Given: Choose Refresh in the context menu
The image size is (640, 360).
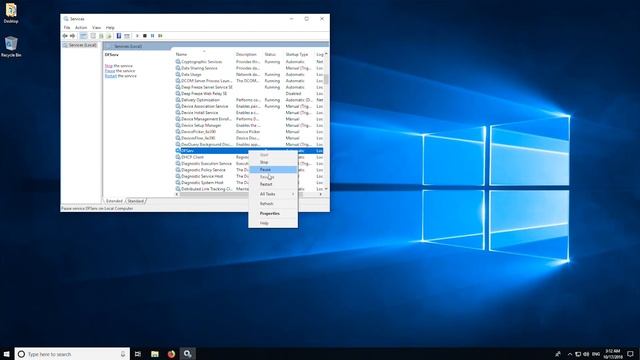Looking at the screenshot, I should (x=273, y=204).
